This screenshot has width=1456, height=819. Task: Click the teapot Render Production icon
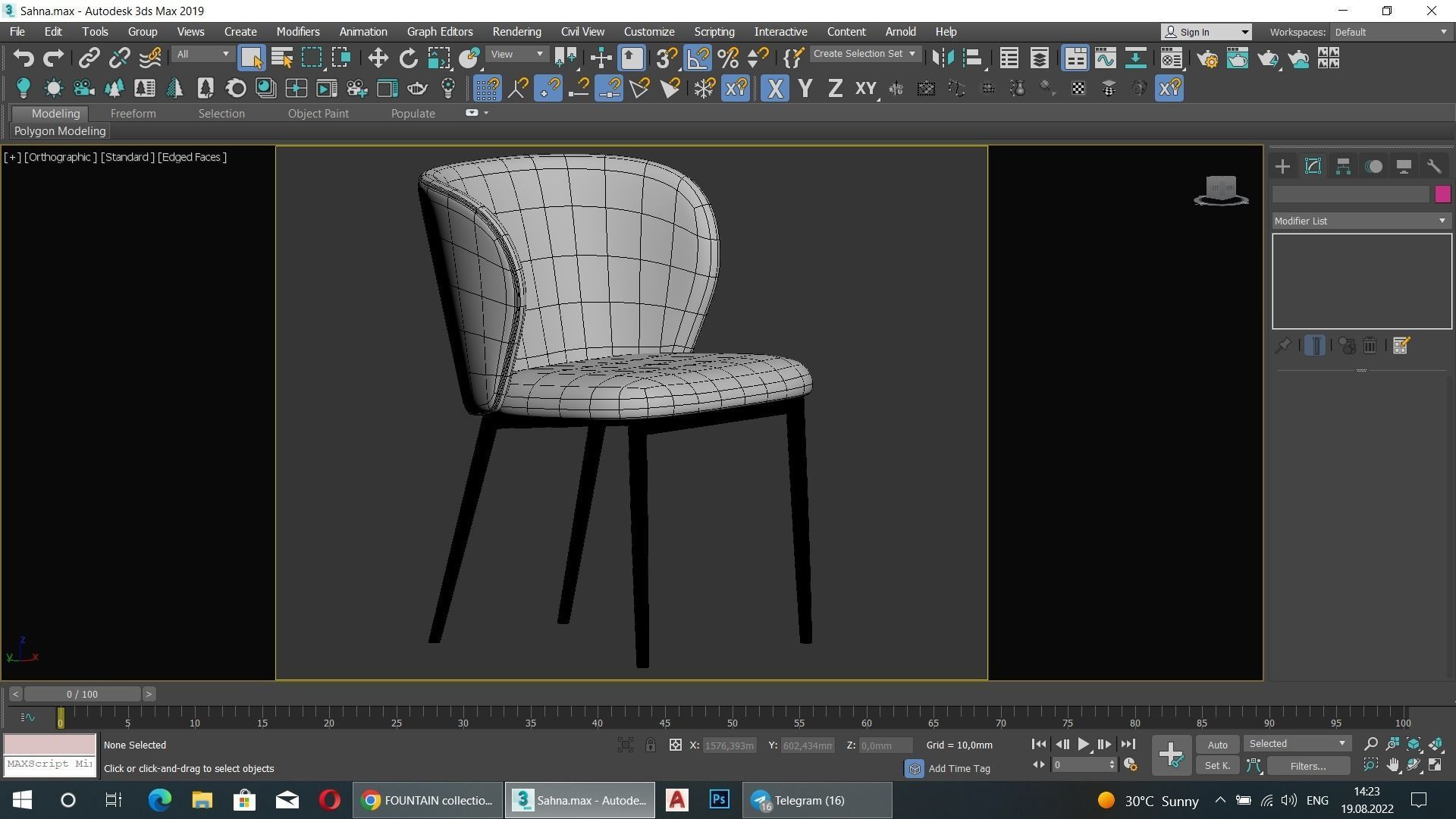(1268, 58)
